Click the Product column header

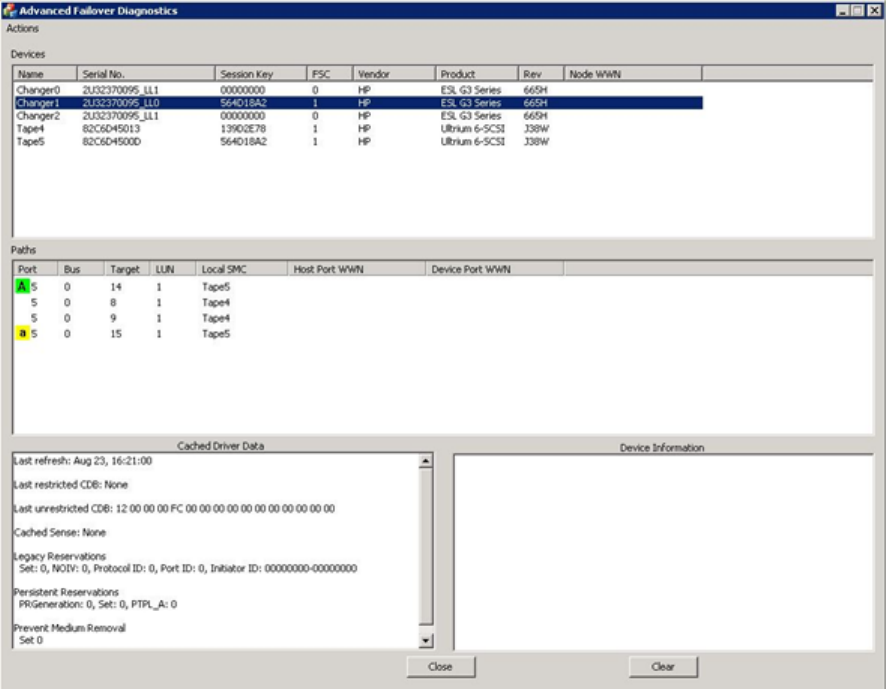[x=476, y=74]
